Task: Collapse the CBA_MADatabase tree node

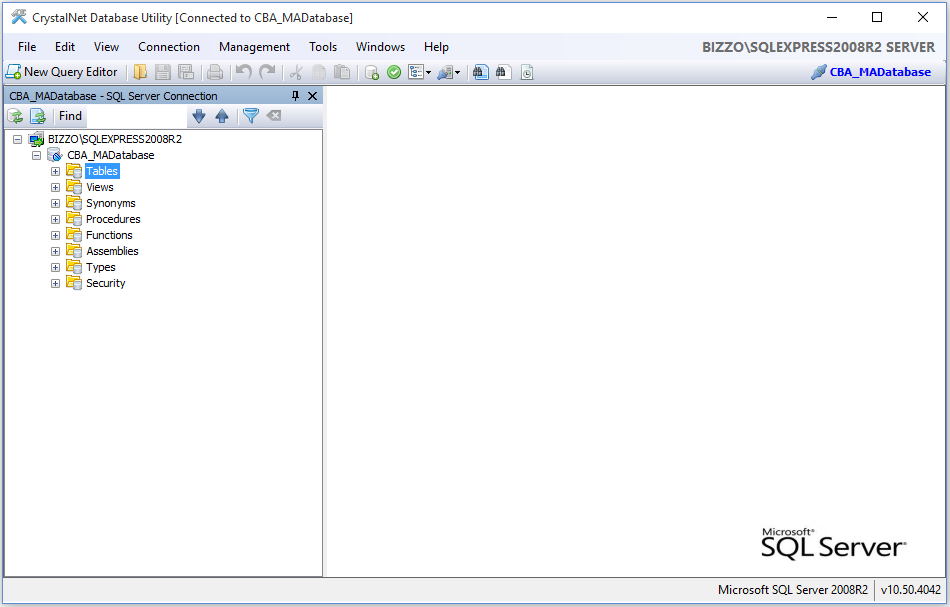Action: click(x=36, y=155)
